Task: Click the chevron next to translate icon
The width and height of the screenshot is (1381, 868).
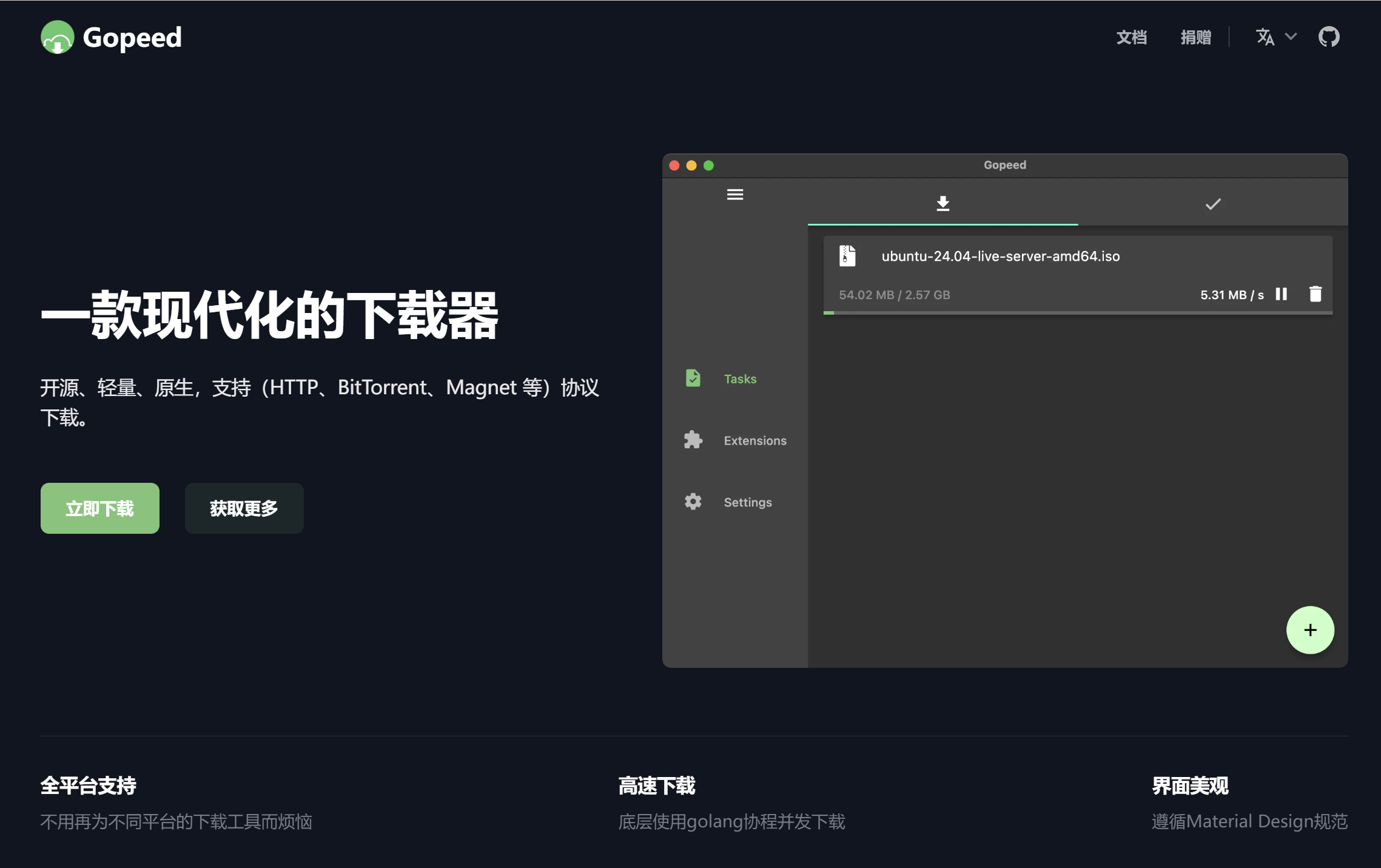Action: pyautogui.click(x=1291, y=37)
